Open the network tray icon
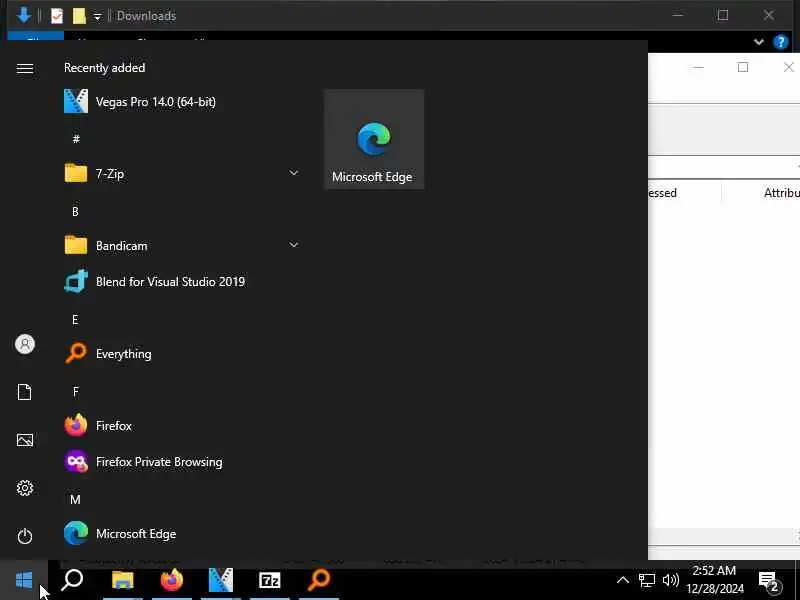Screen dimensions: 800x600 click(x=647, y=581)
